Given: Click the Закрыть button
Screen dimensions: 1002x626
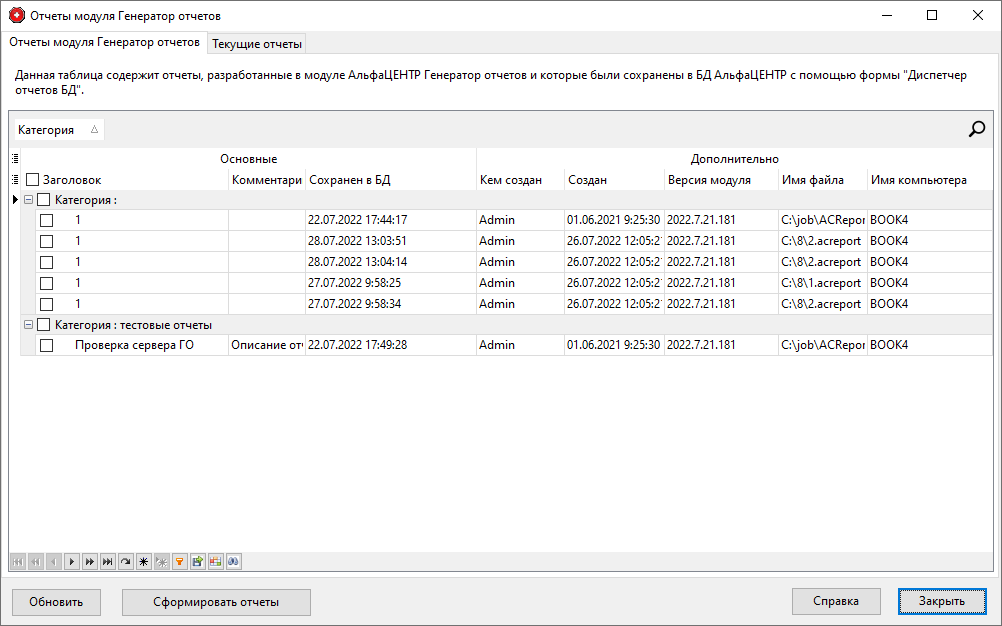Looking at the screenshot, I should [942, 601].
